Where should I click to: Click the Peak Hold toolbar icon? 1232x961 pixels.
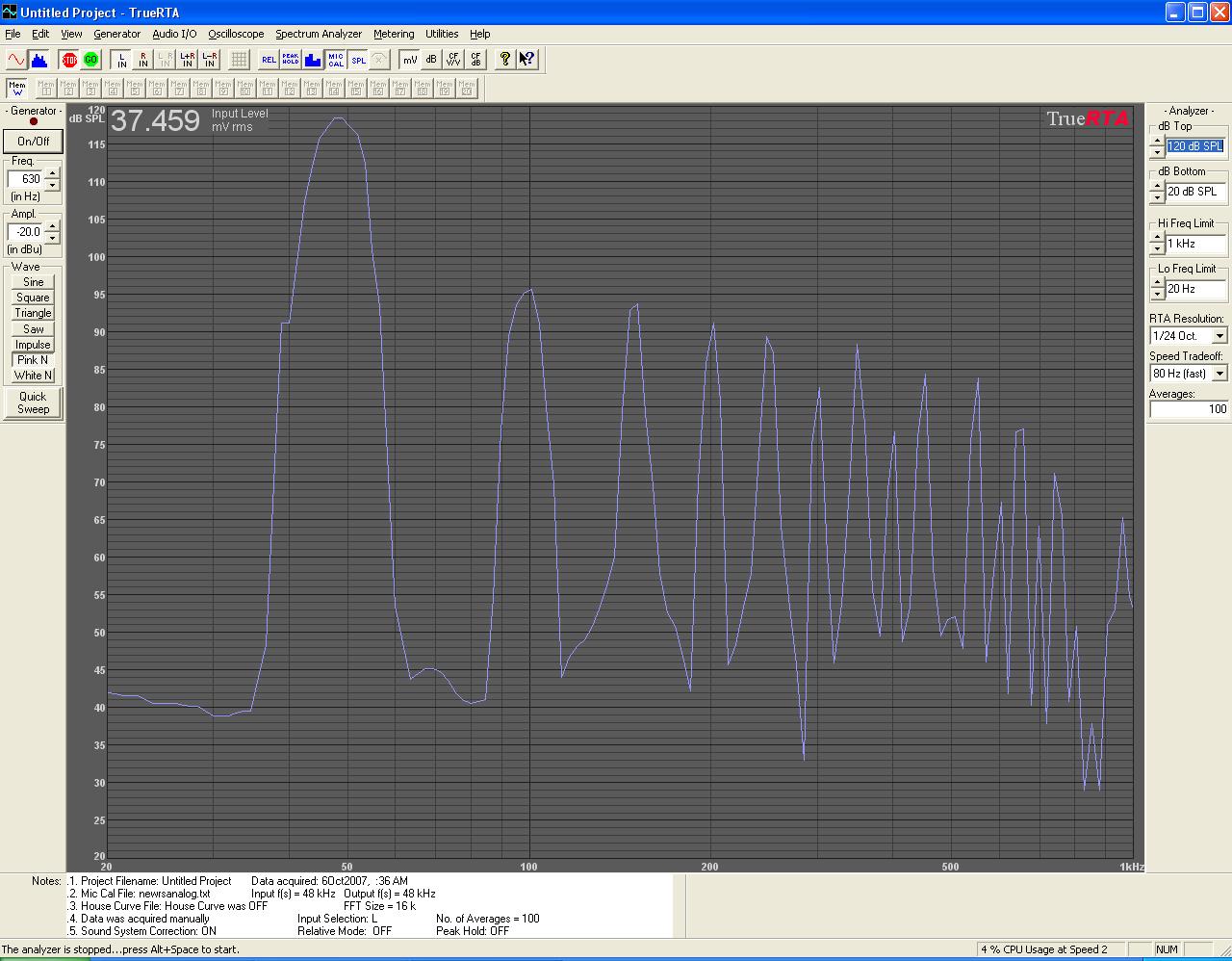tap(291, 60)
